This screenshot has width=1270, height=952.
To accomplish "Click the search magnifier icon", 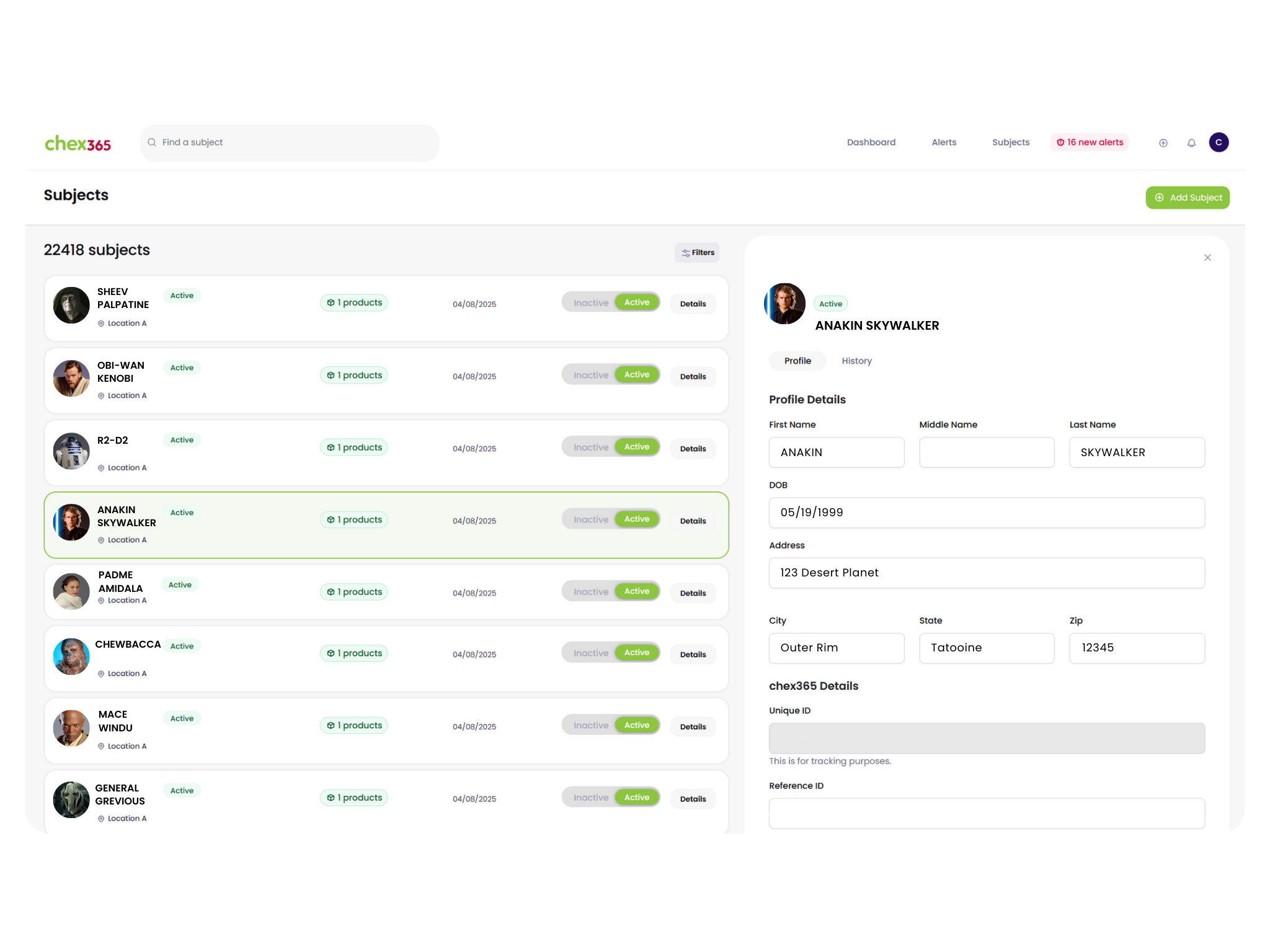I will click(152, 143).
